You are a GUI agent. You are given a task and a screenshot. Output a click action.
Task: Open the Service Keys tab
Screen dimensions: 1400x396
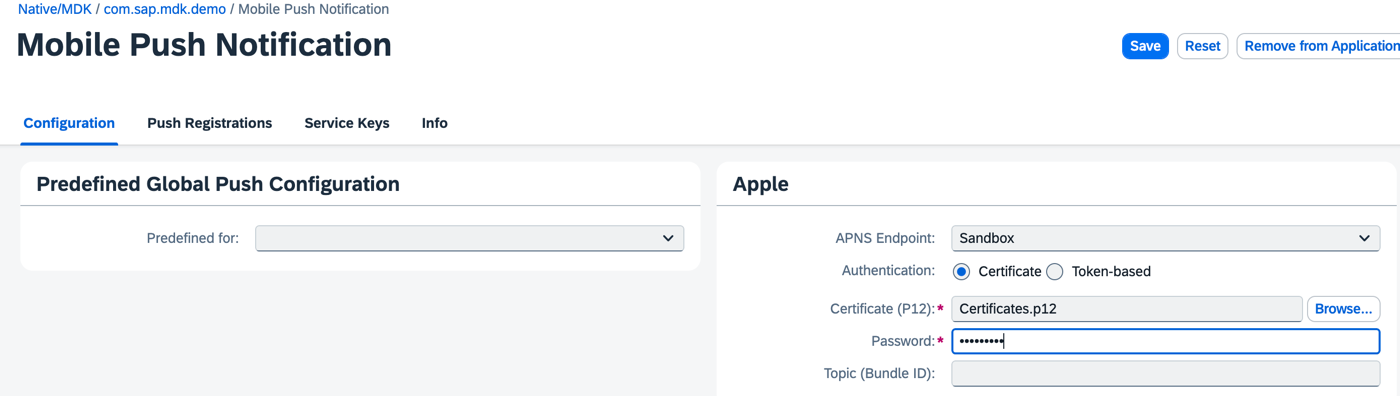[x=347, y=123]
